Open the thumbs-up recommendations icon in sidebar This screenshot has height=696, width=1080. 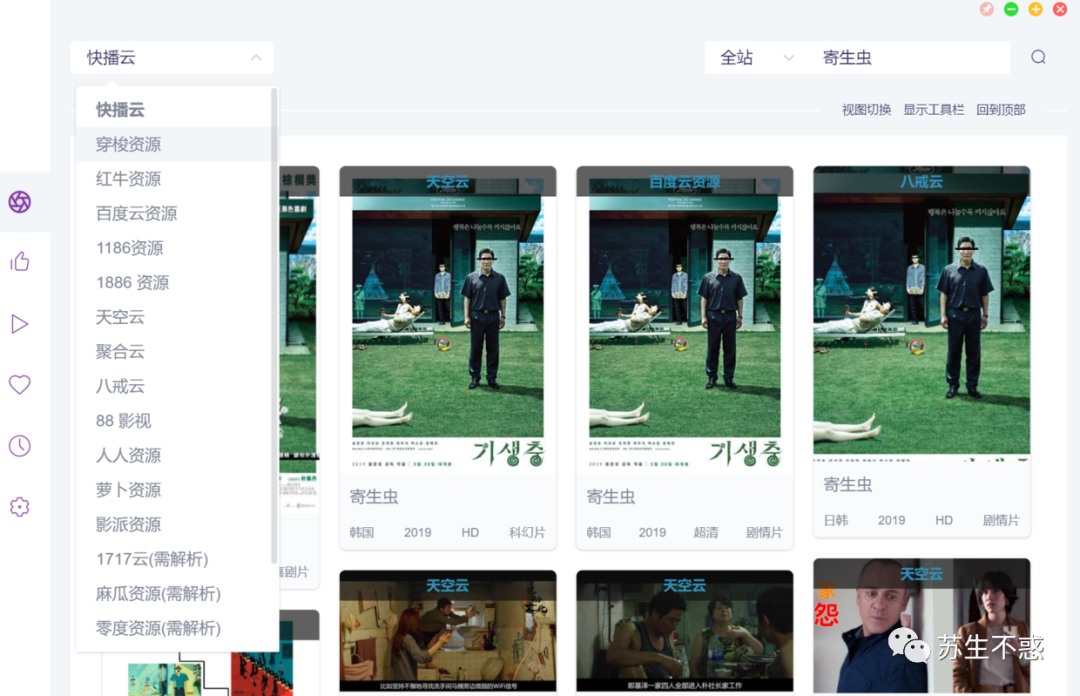click(19, 262)
